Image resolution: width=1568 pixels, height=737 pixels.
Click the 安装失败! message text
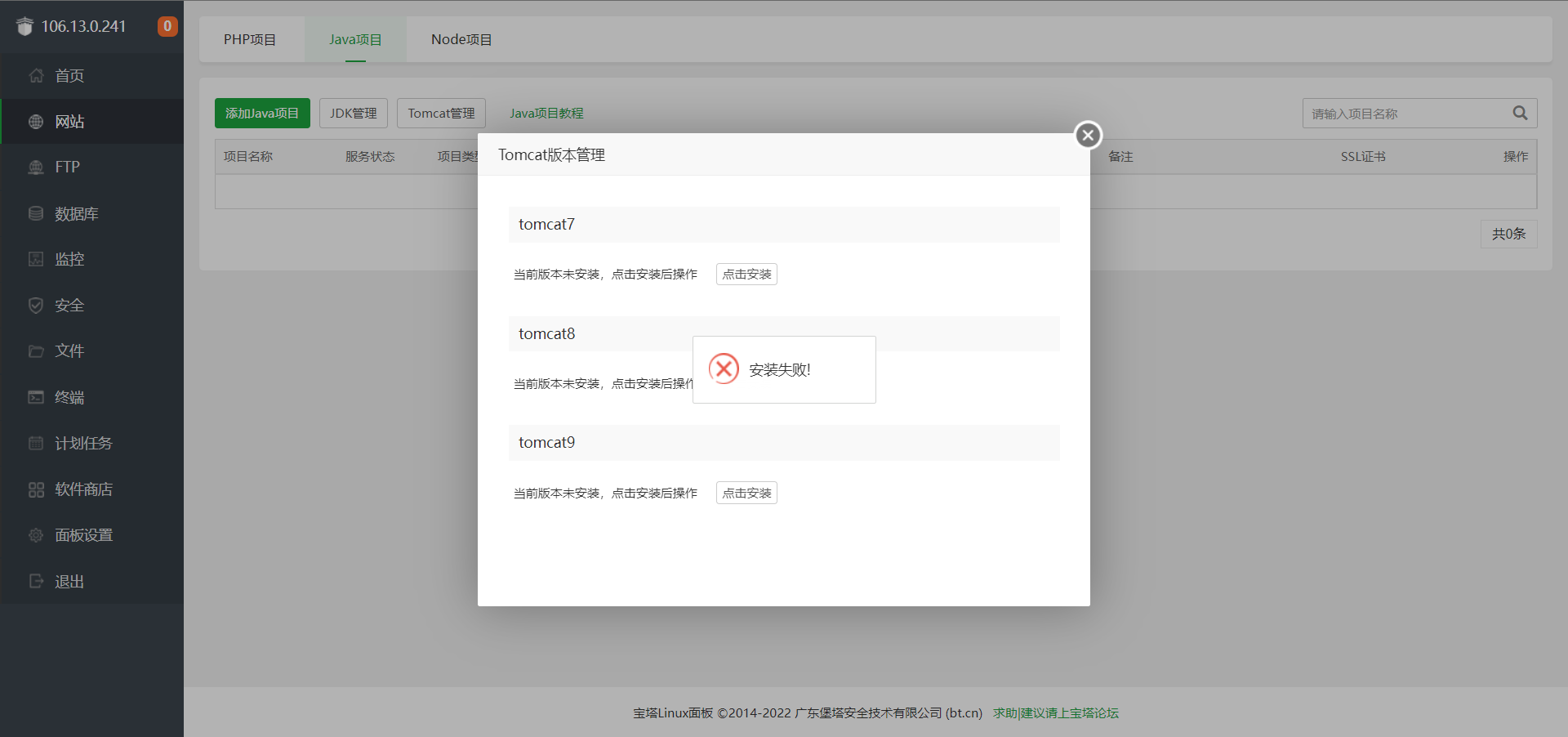pos(780,369)
